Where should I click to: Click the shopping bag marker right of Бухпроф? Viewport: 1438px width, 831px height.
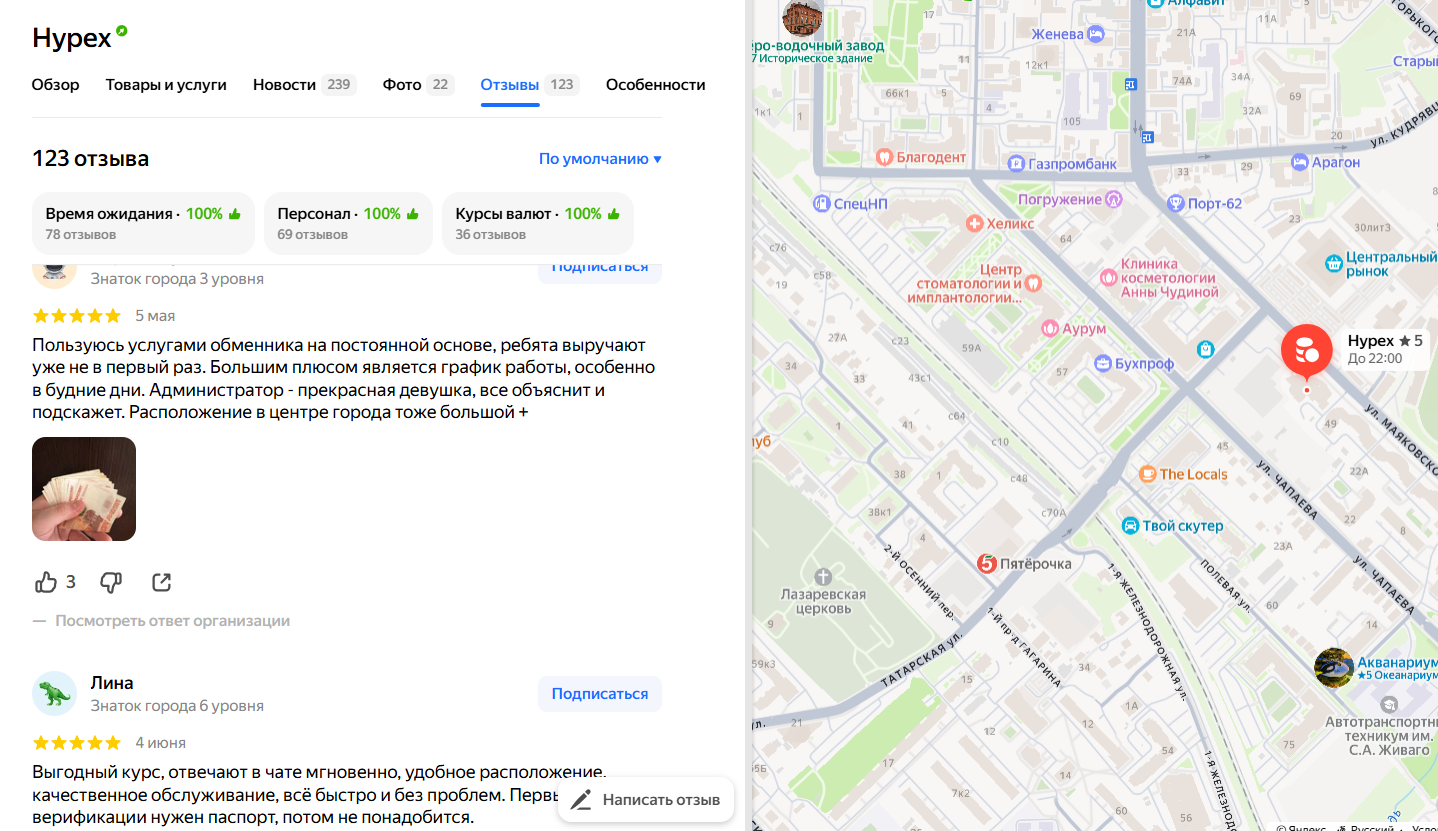1206,349
